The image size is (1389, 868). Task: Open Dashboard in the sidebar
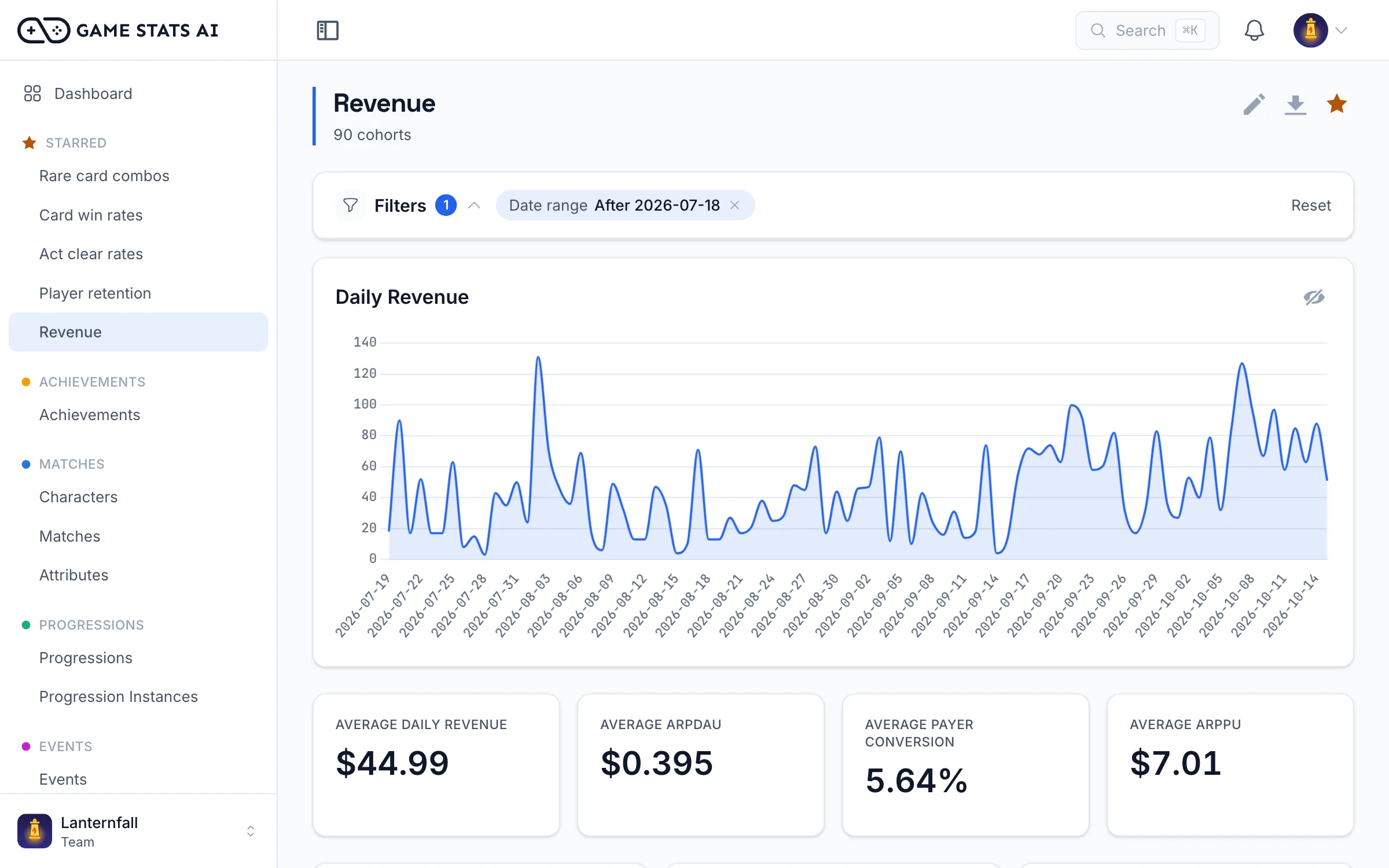click(138, 93)
